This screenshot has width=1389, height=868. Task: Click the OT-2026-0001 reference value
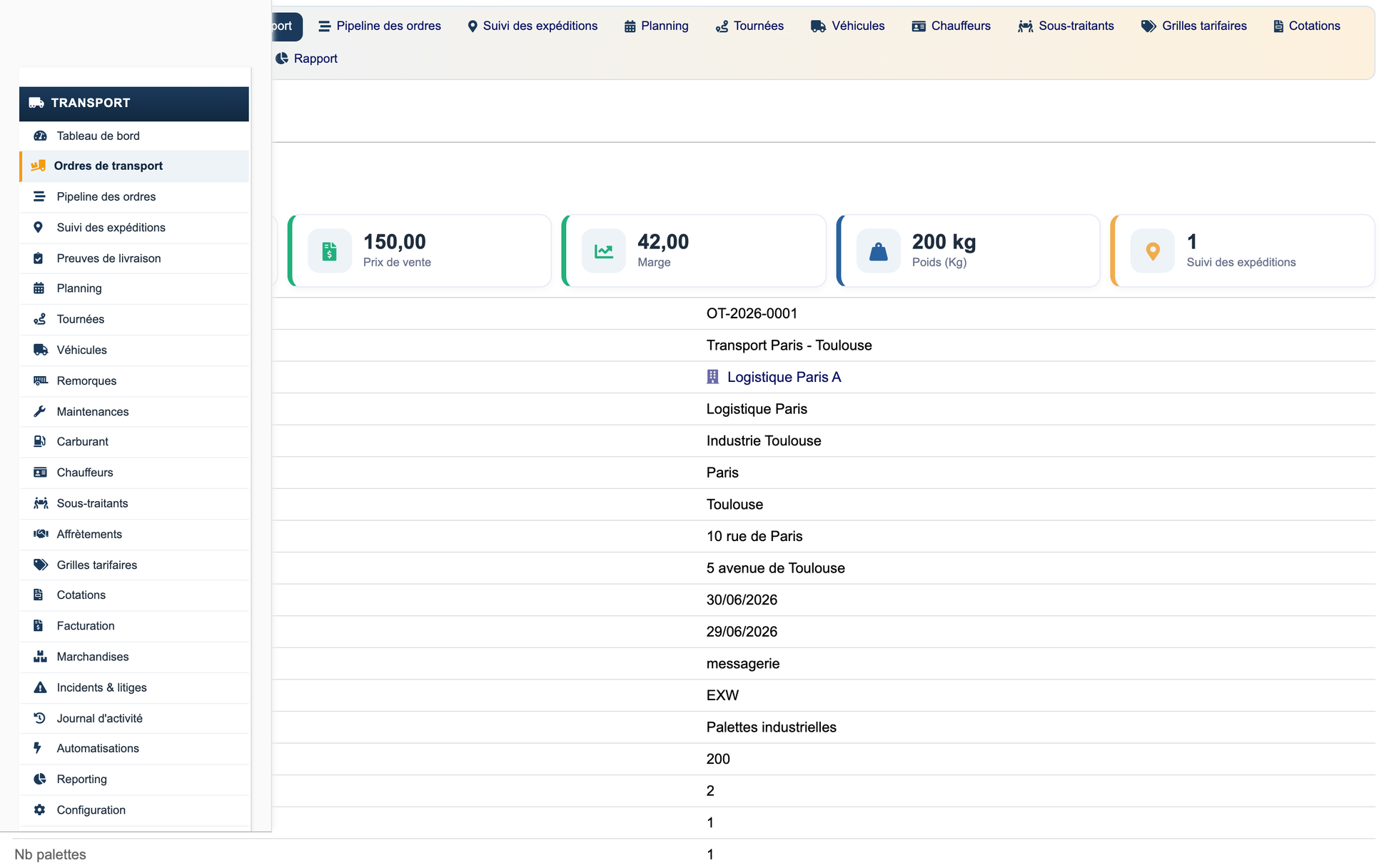[x=752, y=313]
